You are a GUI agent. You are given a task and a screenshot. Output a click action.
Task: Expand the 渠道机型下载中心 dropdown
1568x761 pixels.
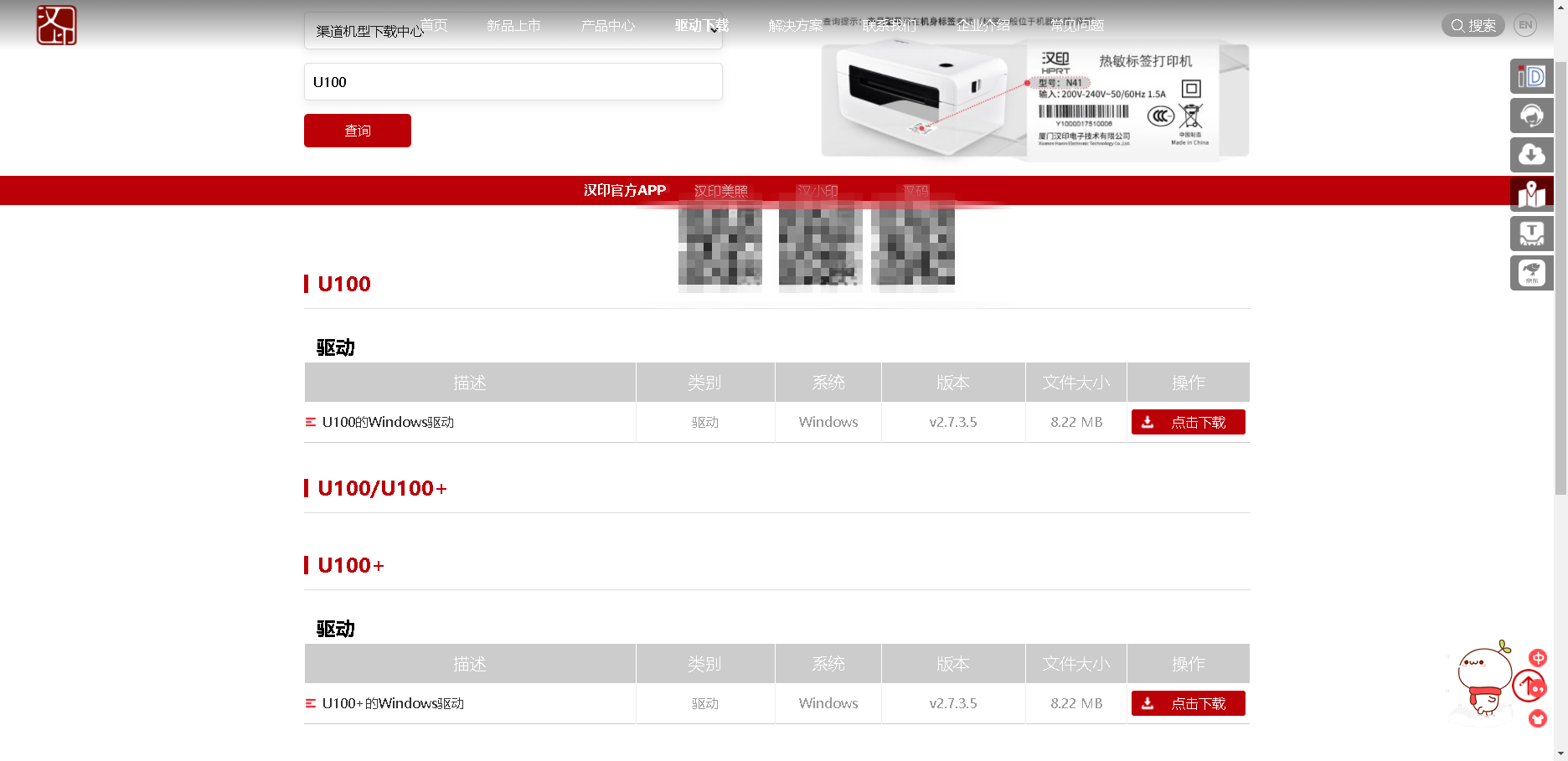[x=513, y=31]
